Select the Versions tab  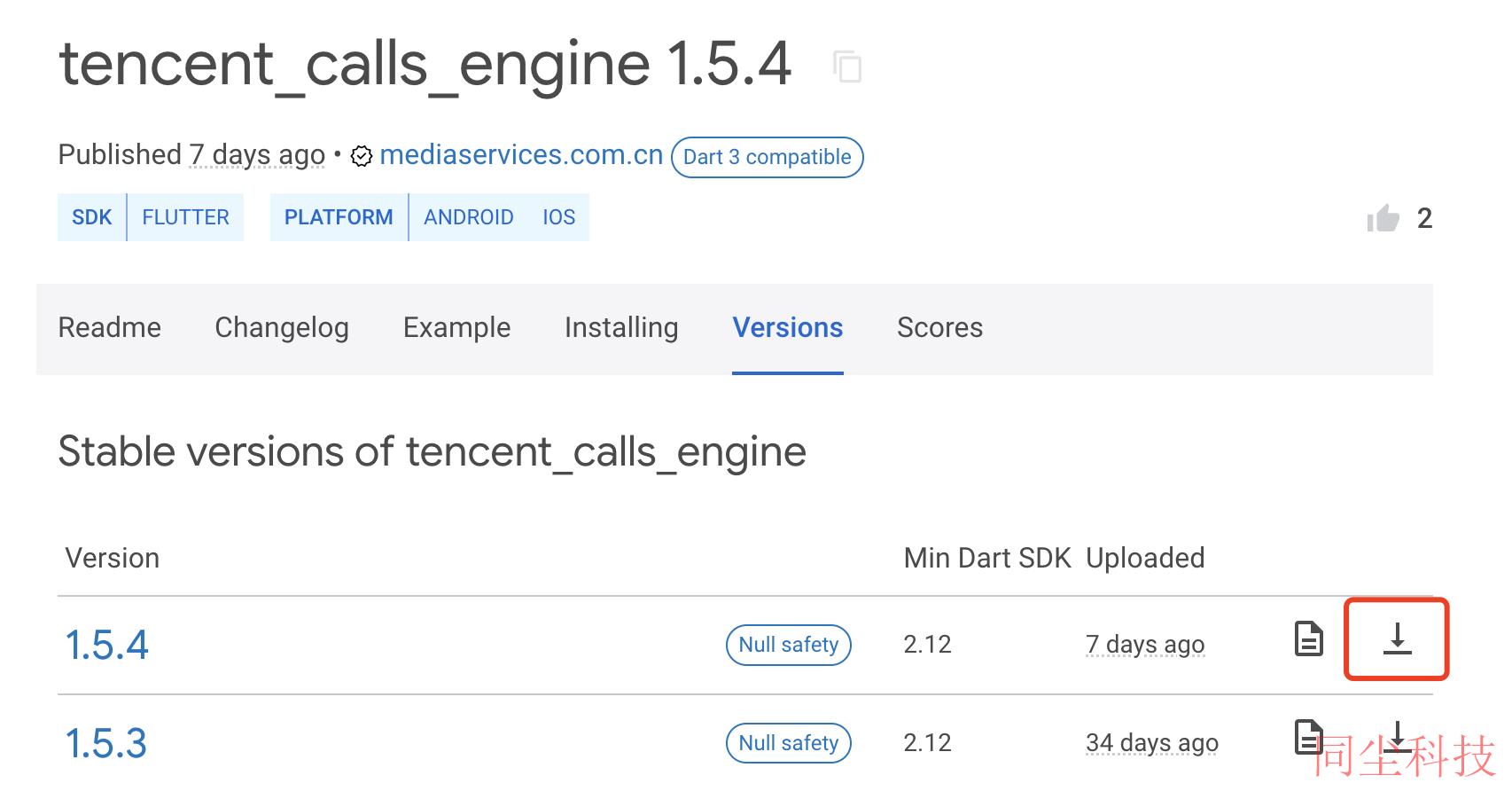tap(788, 328)
